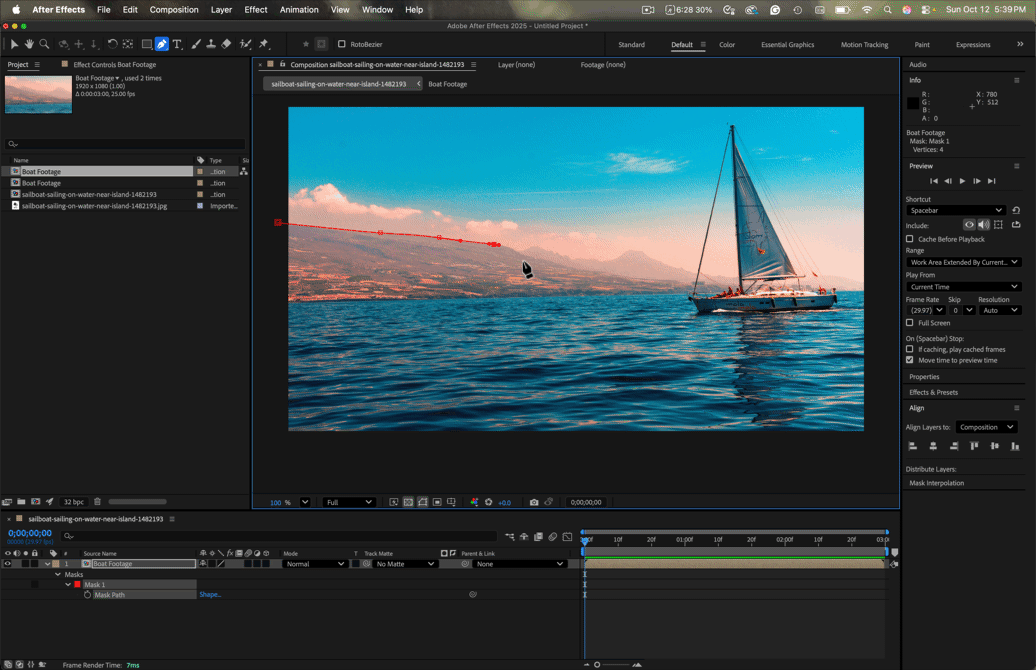Viewport: 1036px width, 670px height.
Task: Click the Project panel search field
Action: tap(126, 144)
